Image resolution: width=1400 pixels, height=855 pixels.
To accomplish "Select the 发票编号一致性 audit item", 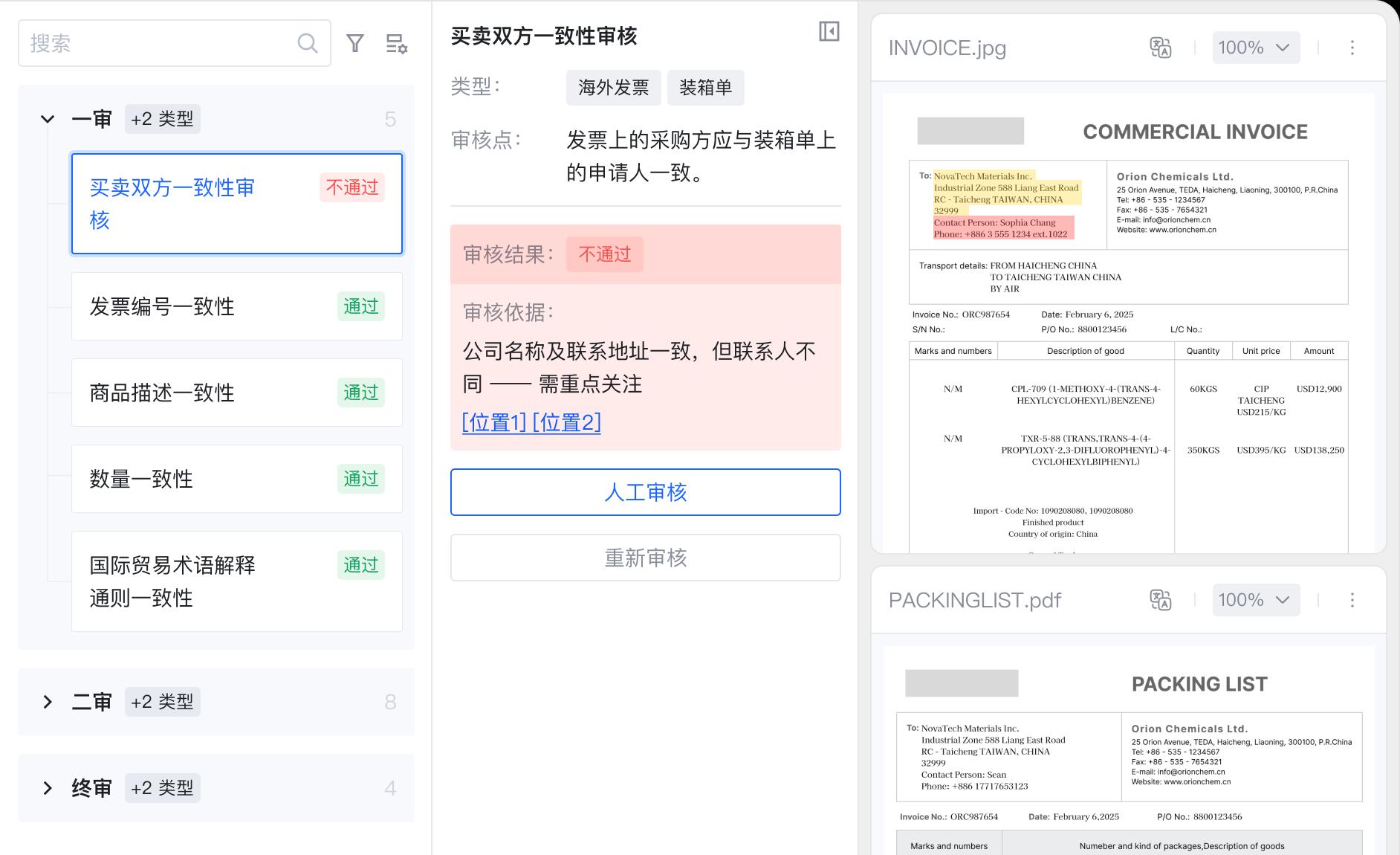I will click(x=236, y=306).
